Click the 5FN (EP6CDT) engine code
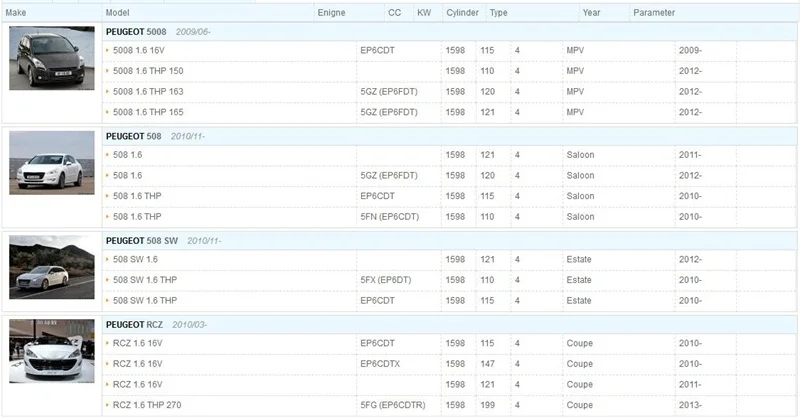800x418 pixels. click(390, 217)
